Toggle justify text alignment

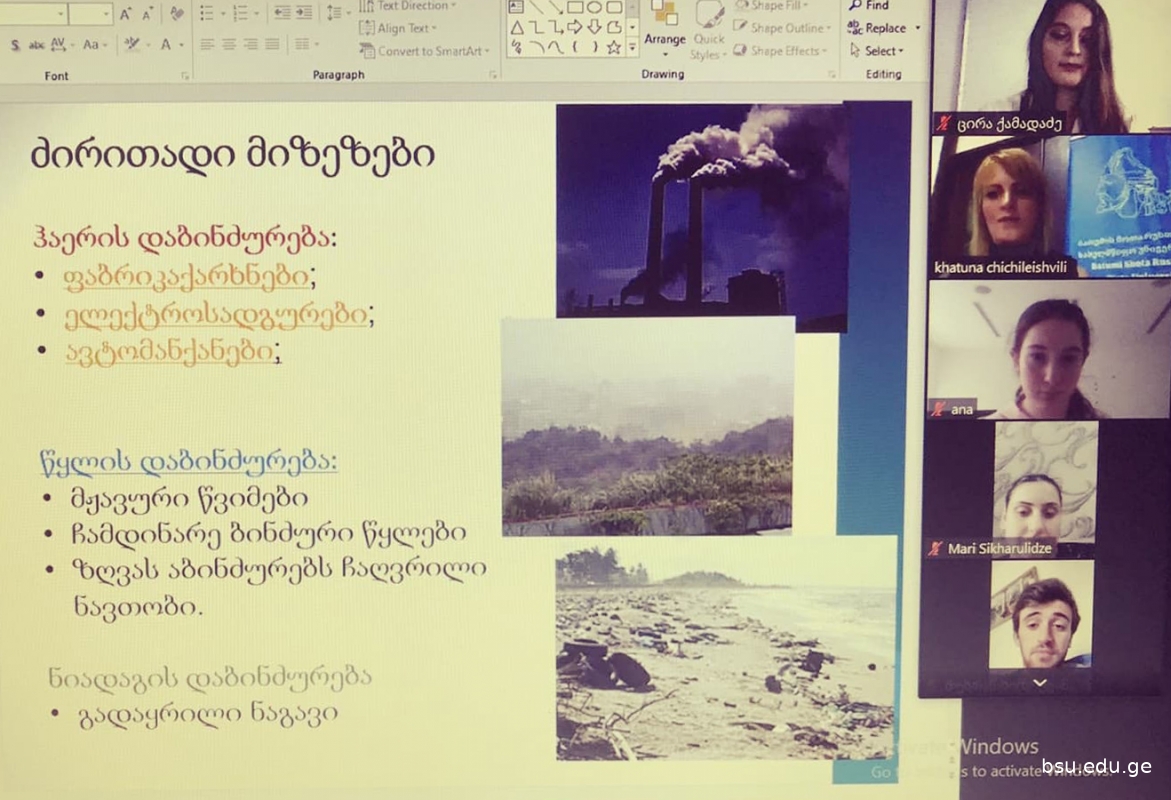point(274,45)
